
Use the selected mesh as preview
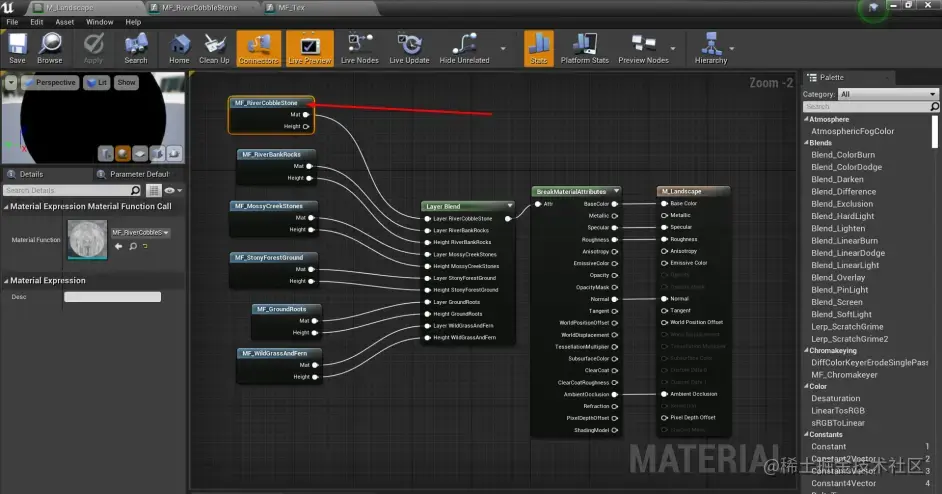coord(174,154)
